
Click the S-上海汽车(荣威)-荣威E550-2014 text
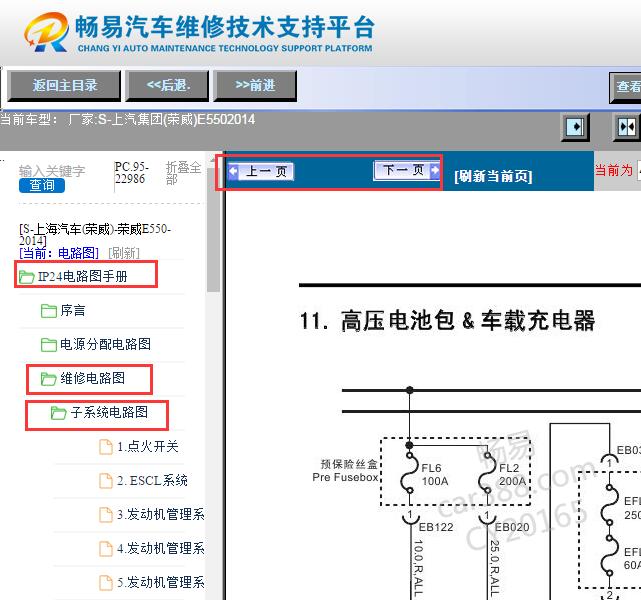[95, 235]
